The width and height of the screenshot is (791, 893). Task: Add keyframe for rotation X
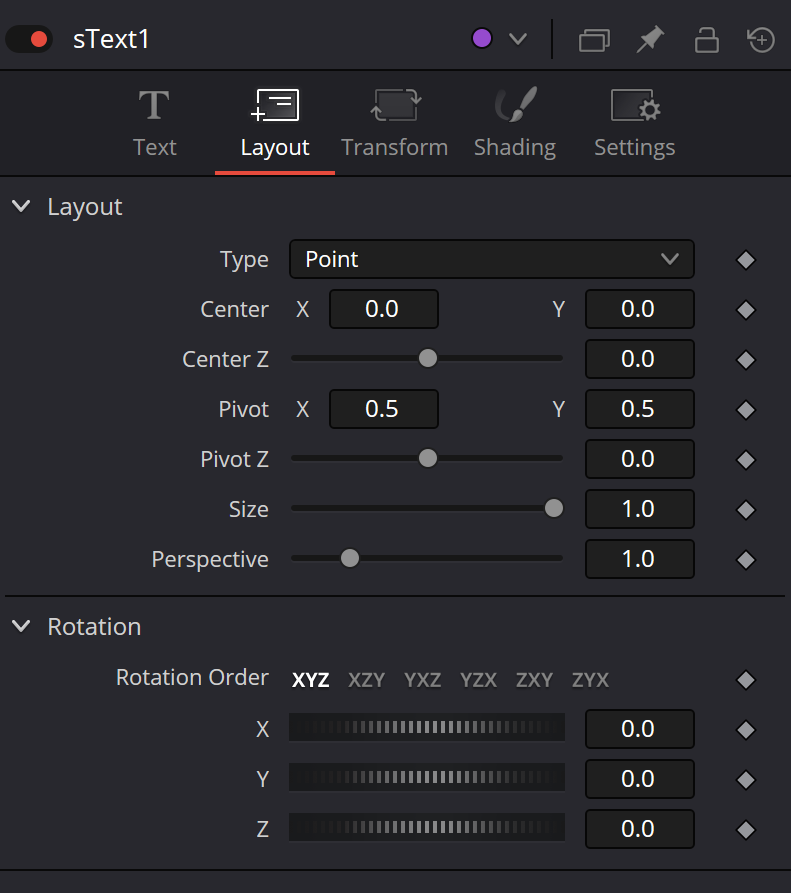[745, 730]
